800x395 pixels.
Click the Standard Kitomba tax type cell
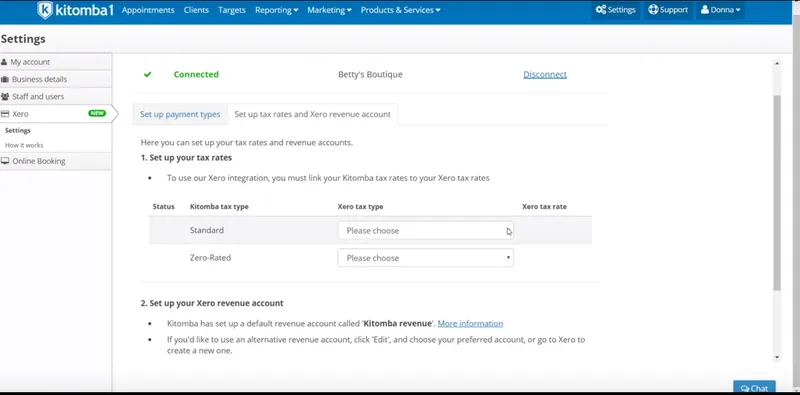tap(207, 230)
